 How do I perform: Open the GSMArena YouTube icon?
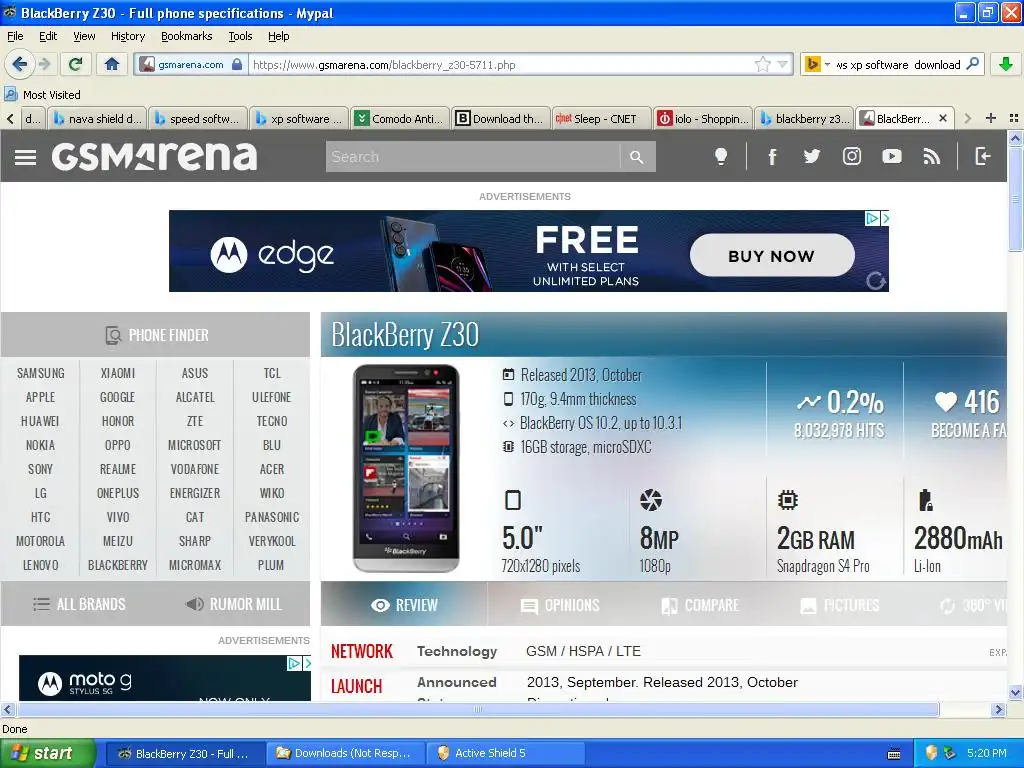(891, 156)
